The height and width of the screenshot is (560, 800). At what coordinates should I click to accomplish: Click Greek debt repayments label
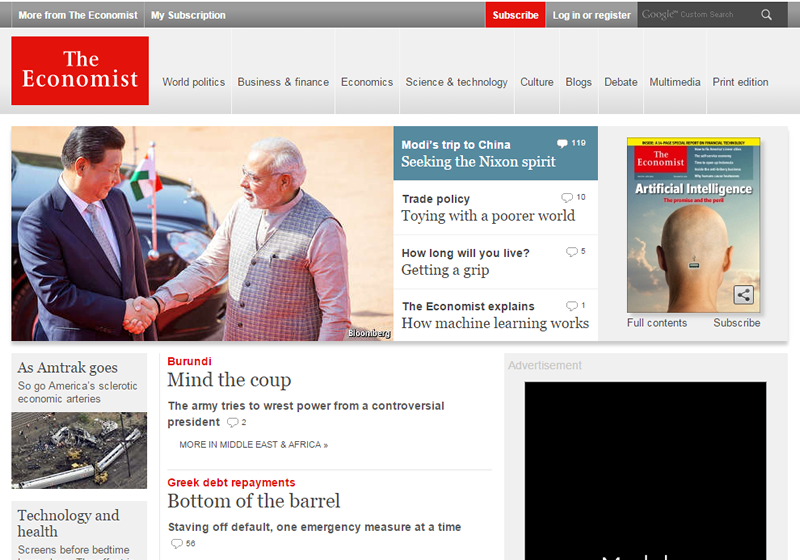pos(231,482)
